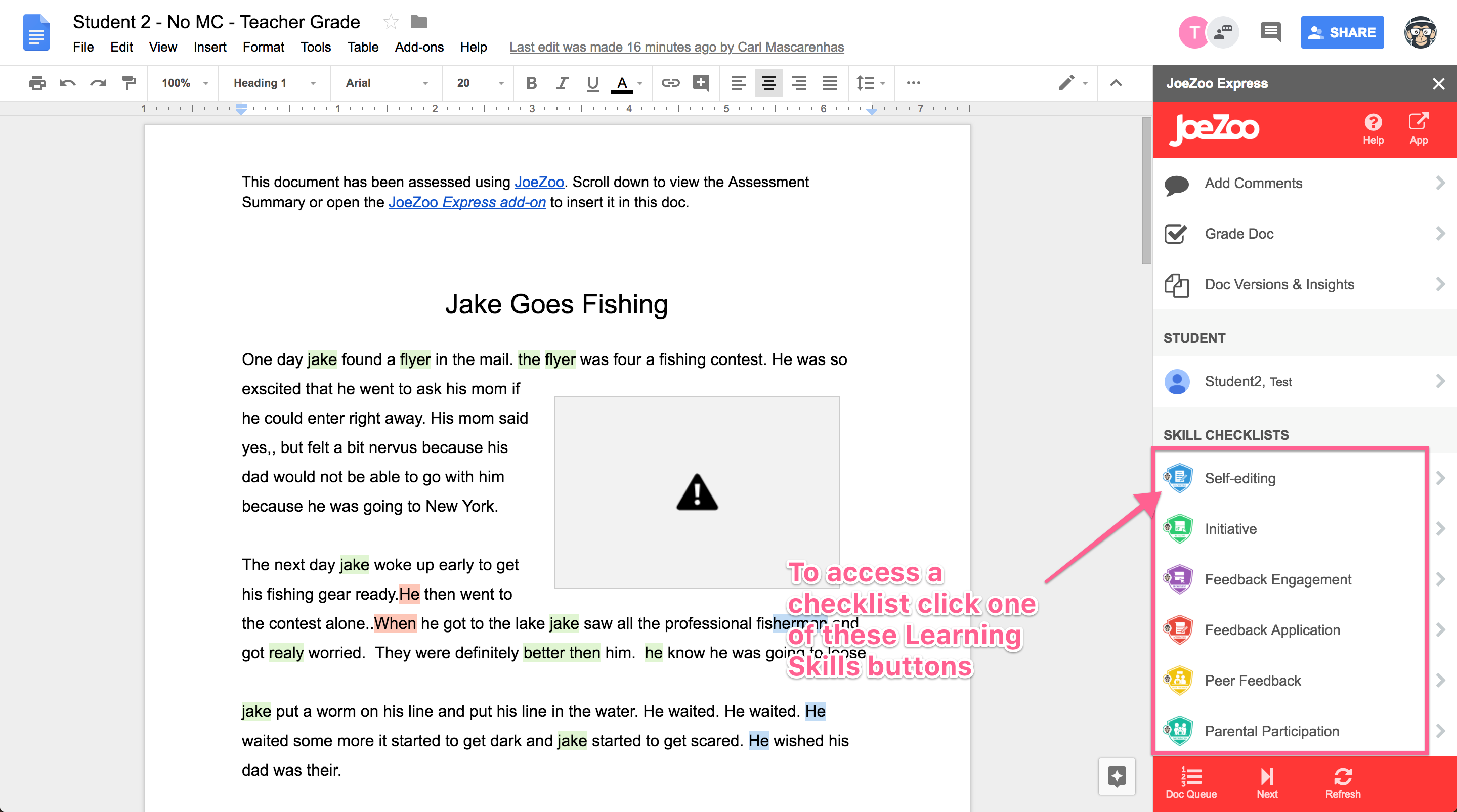Open the Heading 1 style dropdown
Screen dimensions: 1457x812
click(274, 83)
